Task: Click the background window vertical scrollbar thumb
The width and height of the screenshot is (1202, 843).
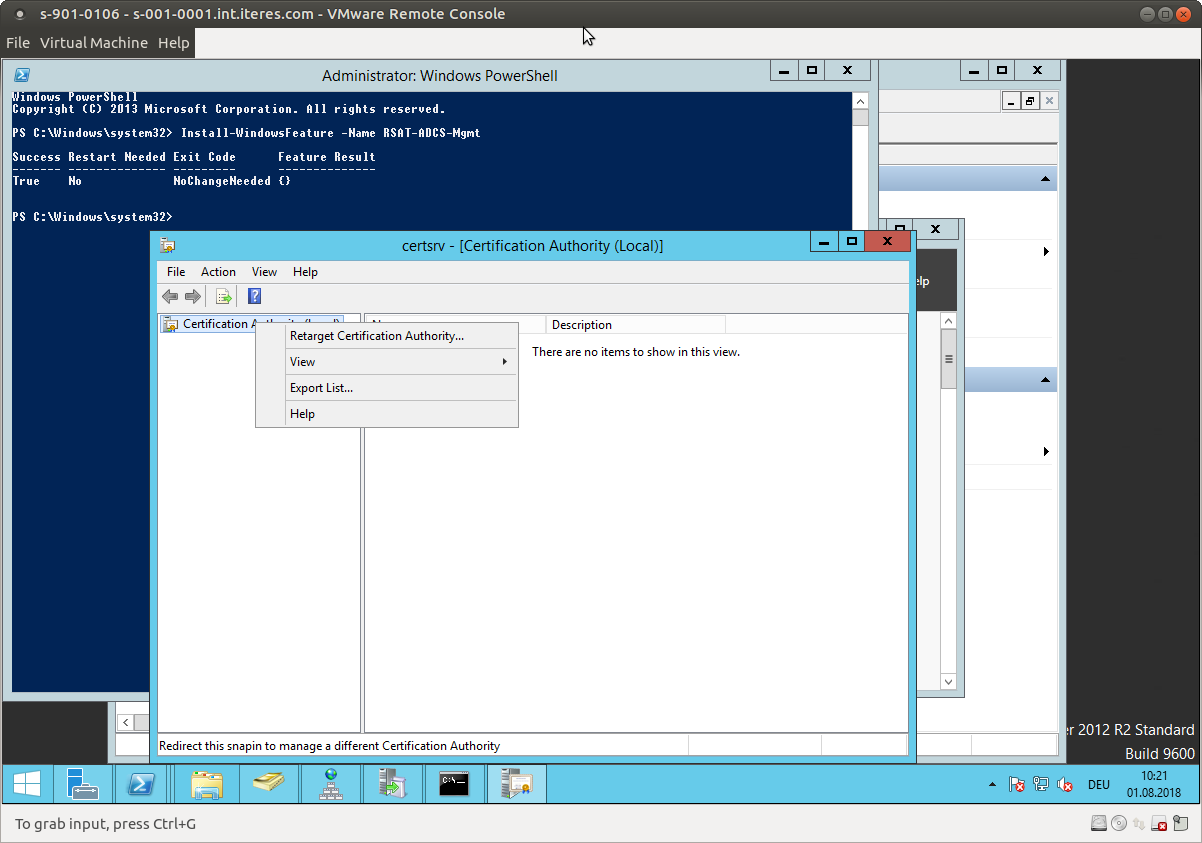Action: coord(949,359)
